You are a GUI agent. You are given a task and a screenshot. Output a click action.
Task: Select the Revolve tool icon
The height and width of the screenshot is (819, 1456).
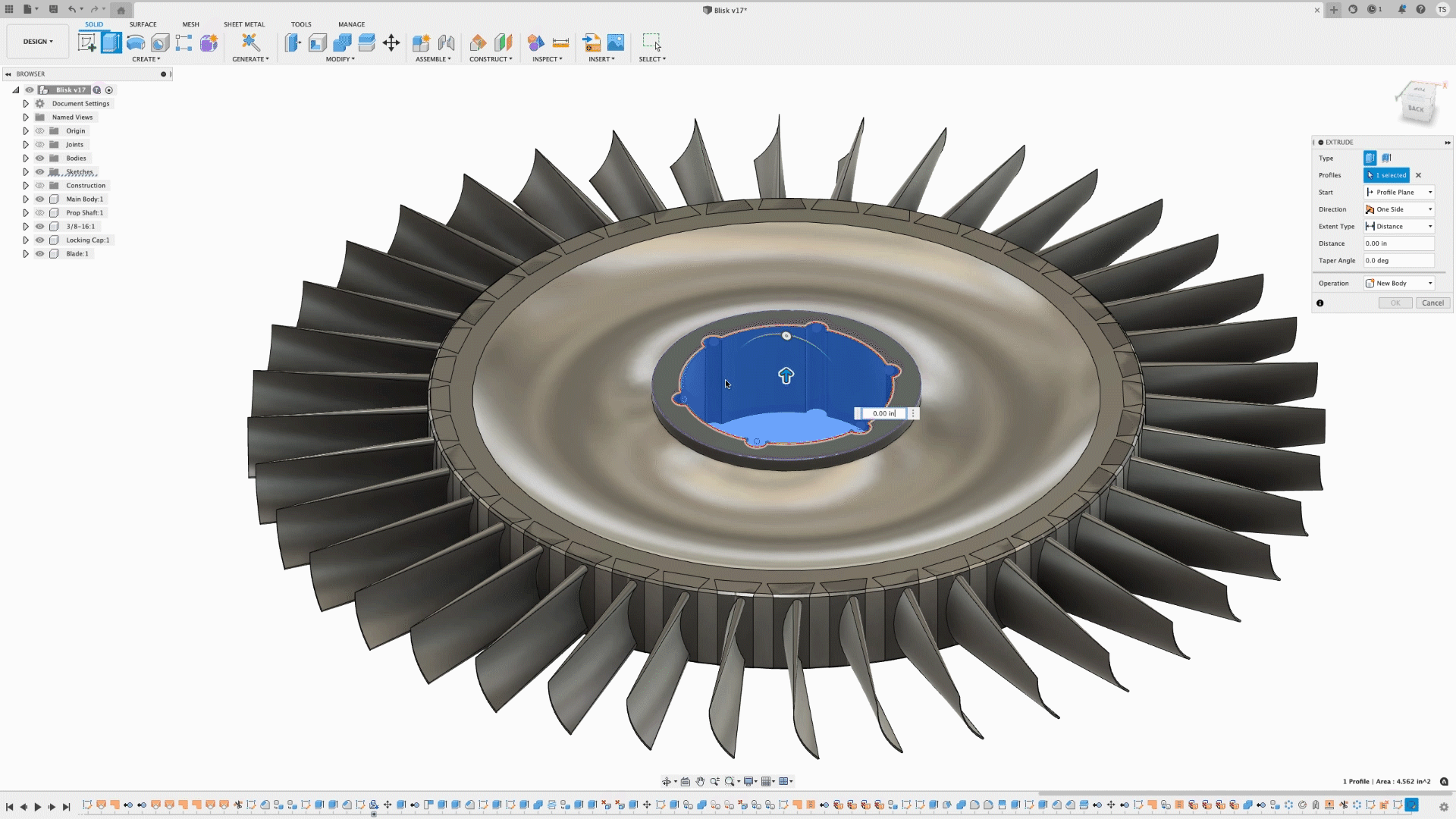tap(136, 42)
